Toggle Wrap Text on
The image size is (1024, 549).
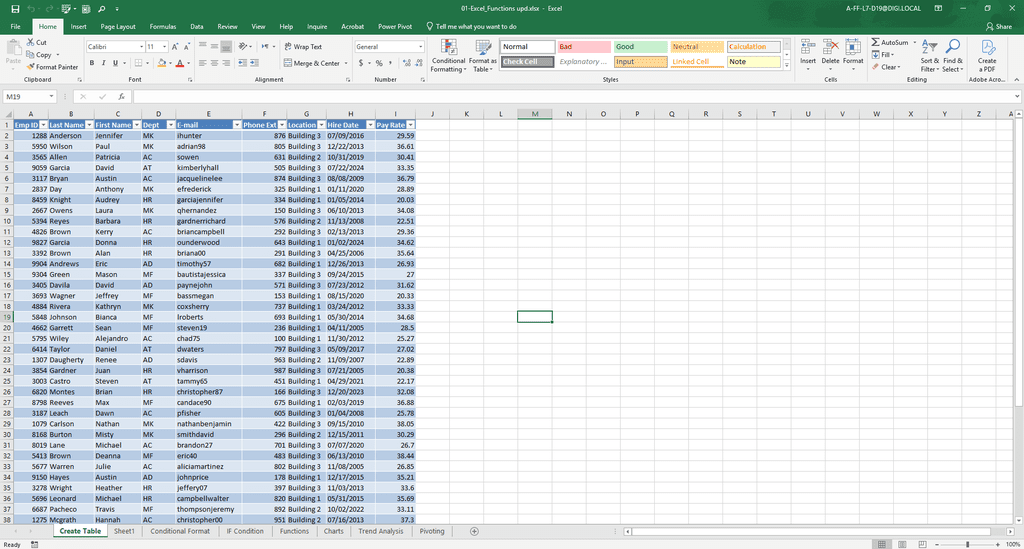click(x=303, y=46)
